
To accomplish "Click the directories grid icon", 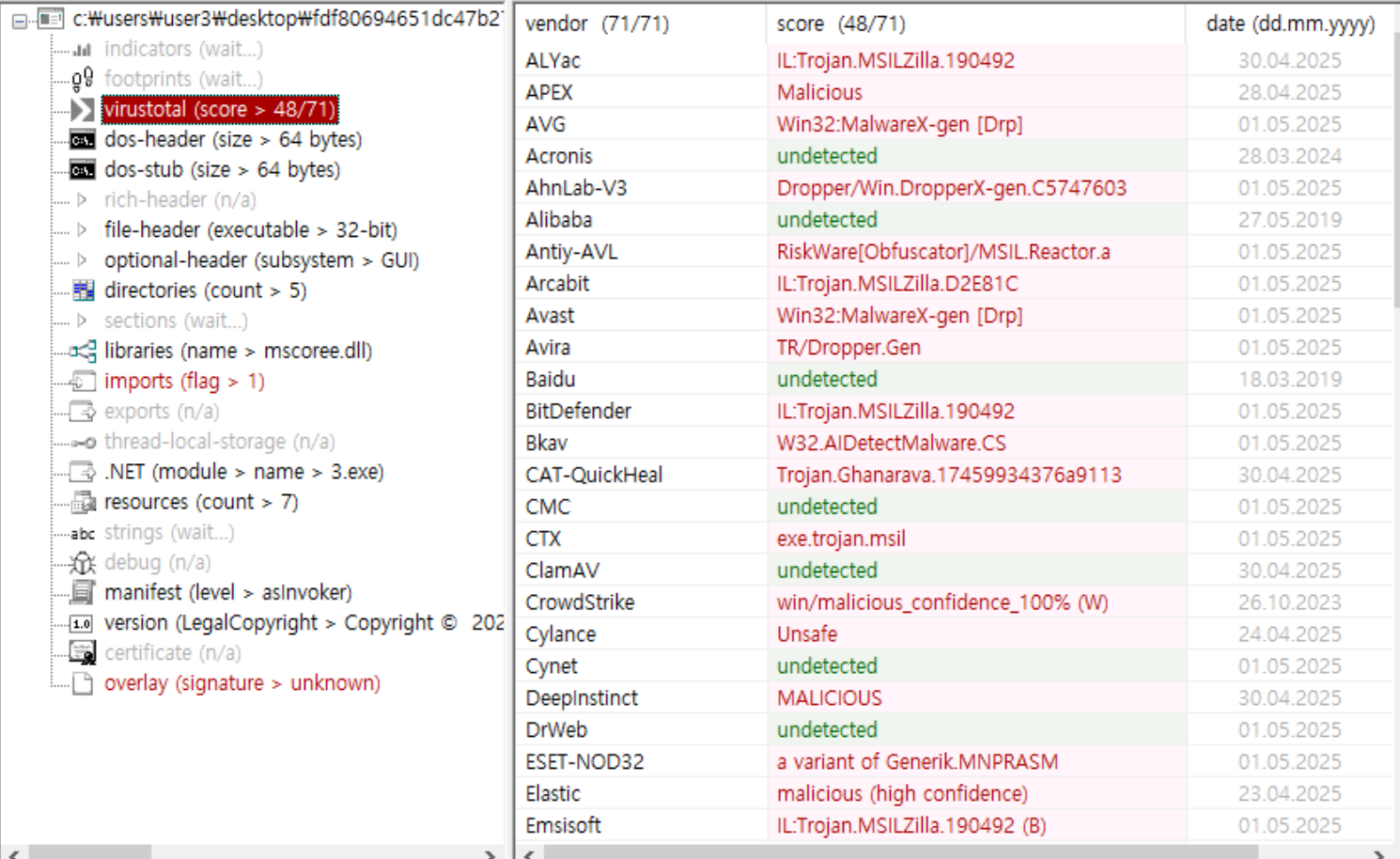I will click(83, 290).
